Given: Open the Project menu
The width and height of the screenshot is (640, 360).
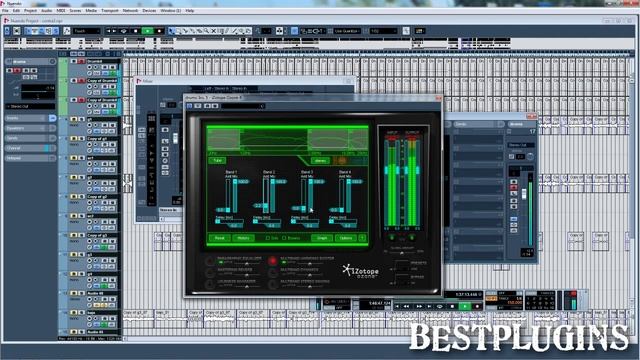Looking at the screenshot, I should click(x=31, y=11).
